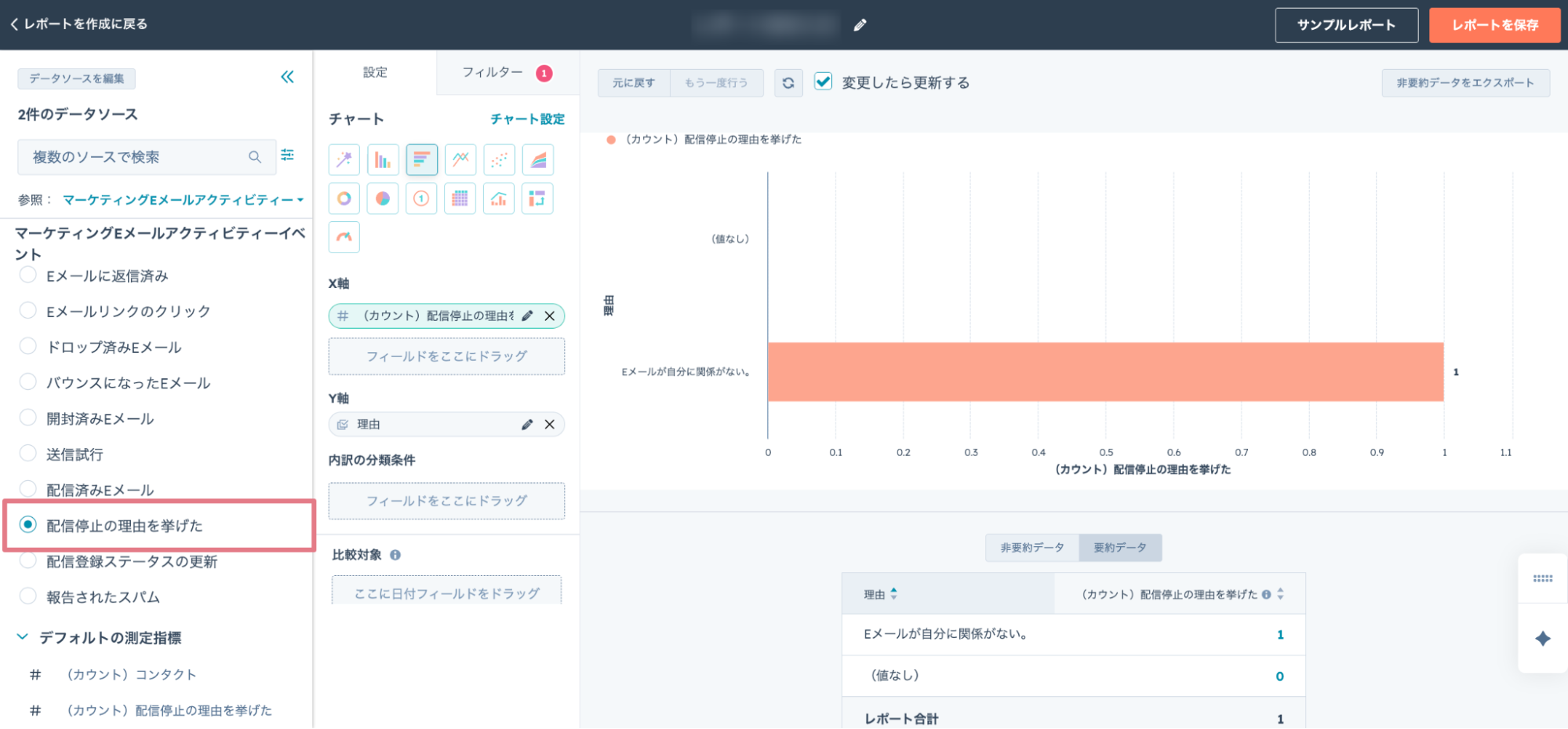Open the 参照 data source dropdown
The height and width of the screenshot is (729, 1568).
pyautogui.click(x=184, y=200)
